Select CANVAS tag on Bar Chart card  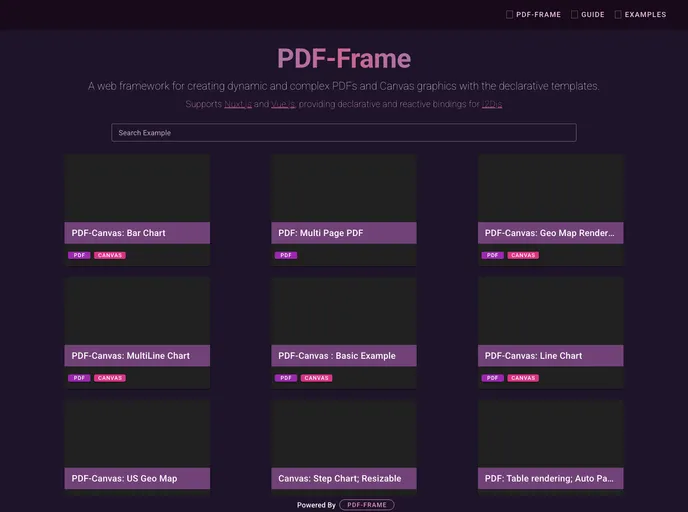(110, 255)
